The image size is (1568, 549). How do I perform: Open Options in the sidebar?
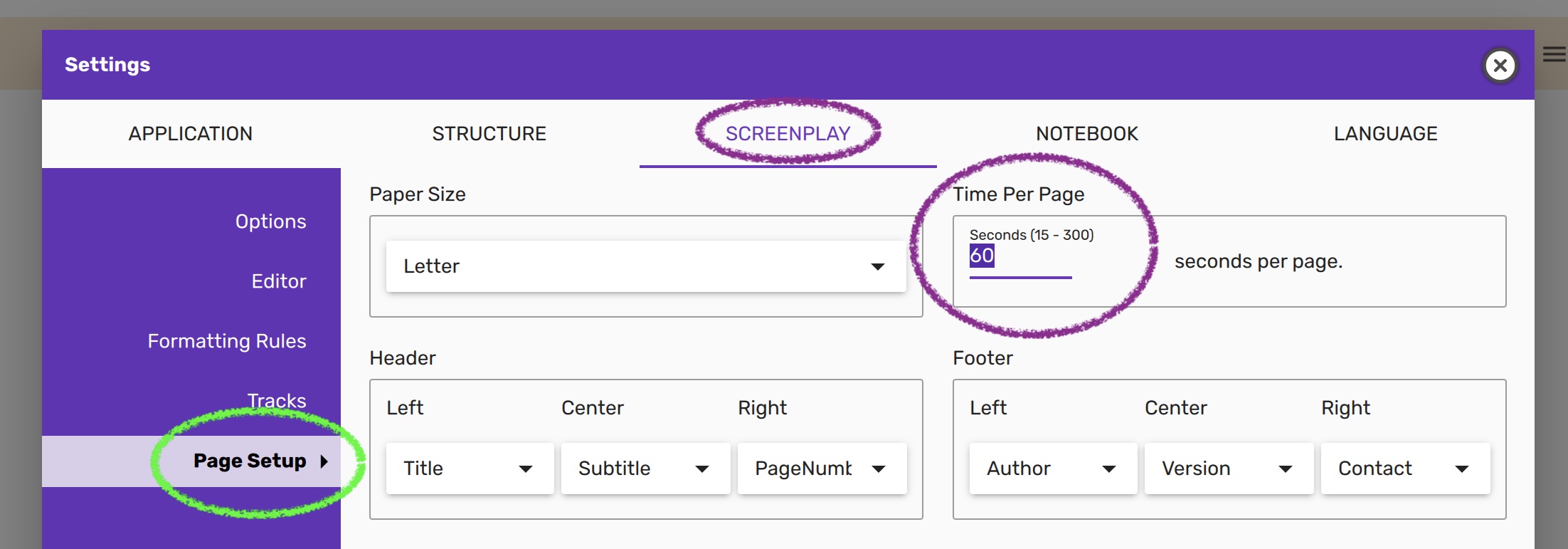click(270, 221)
